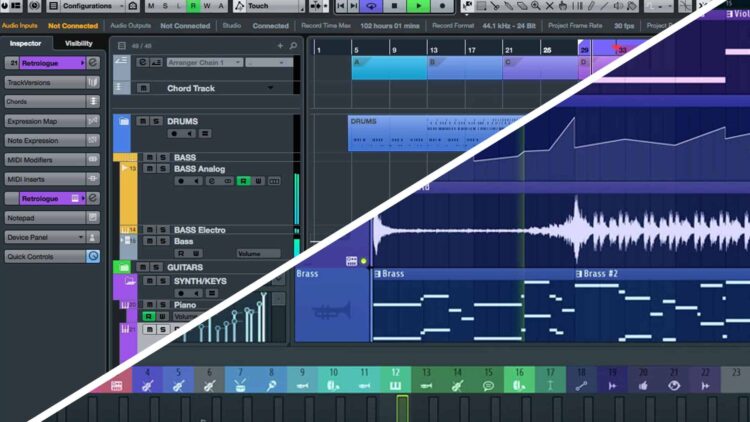Open the TrackVersions inspector section

point(52,82)
